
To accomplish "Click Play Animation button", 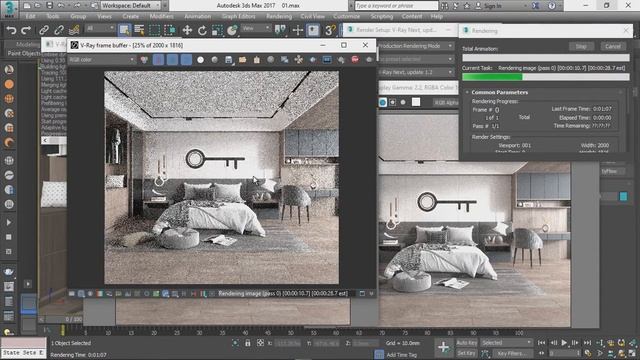I will tap(564, 343).
